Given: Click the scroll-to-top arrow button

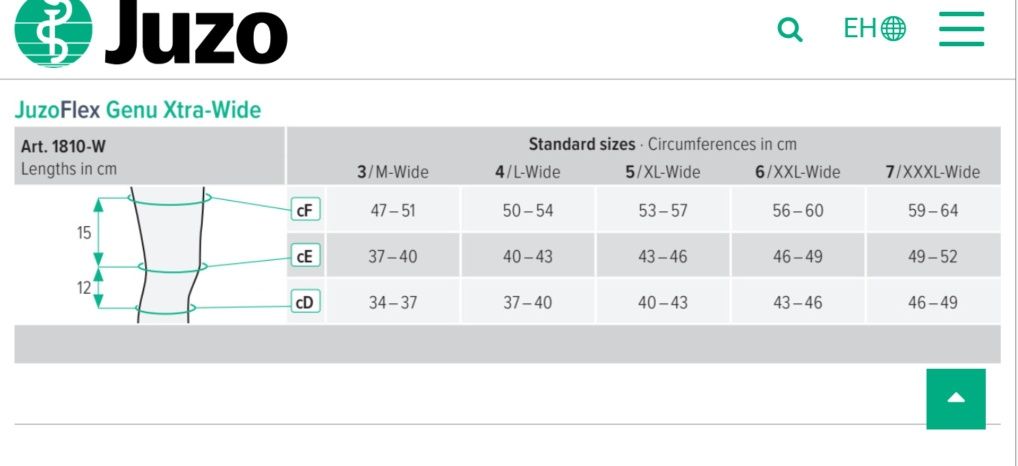Looking at the screenshot, I should pos(956,399).
